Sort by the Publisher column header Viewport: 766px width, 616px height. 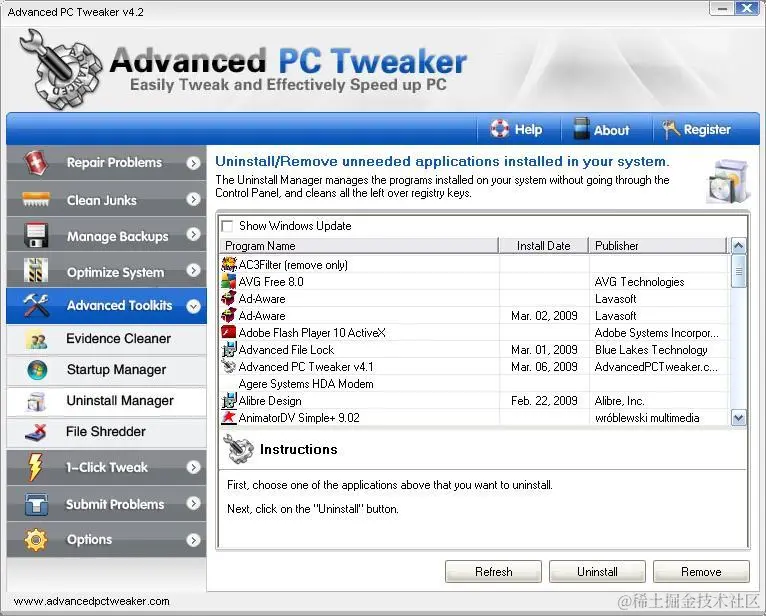(658, 246)
